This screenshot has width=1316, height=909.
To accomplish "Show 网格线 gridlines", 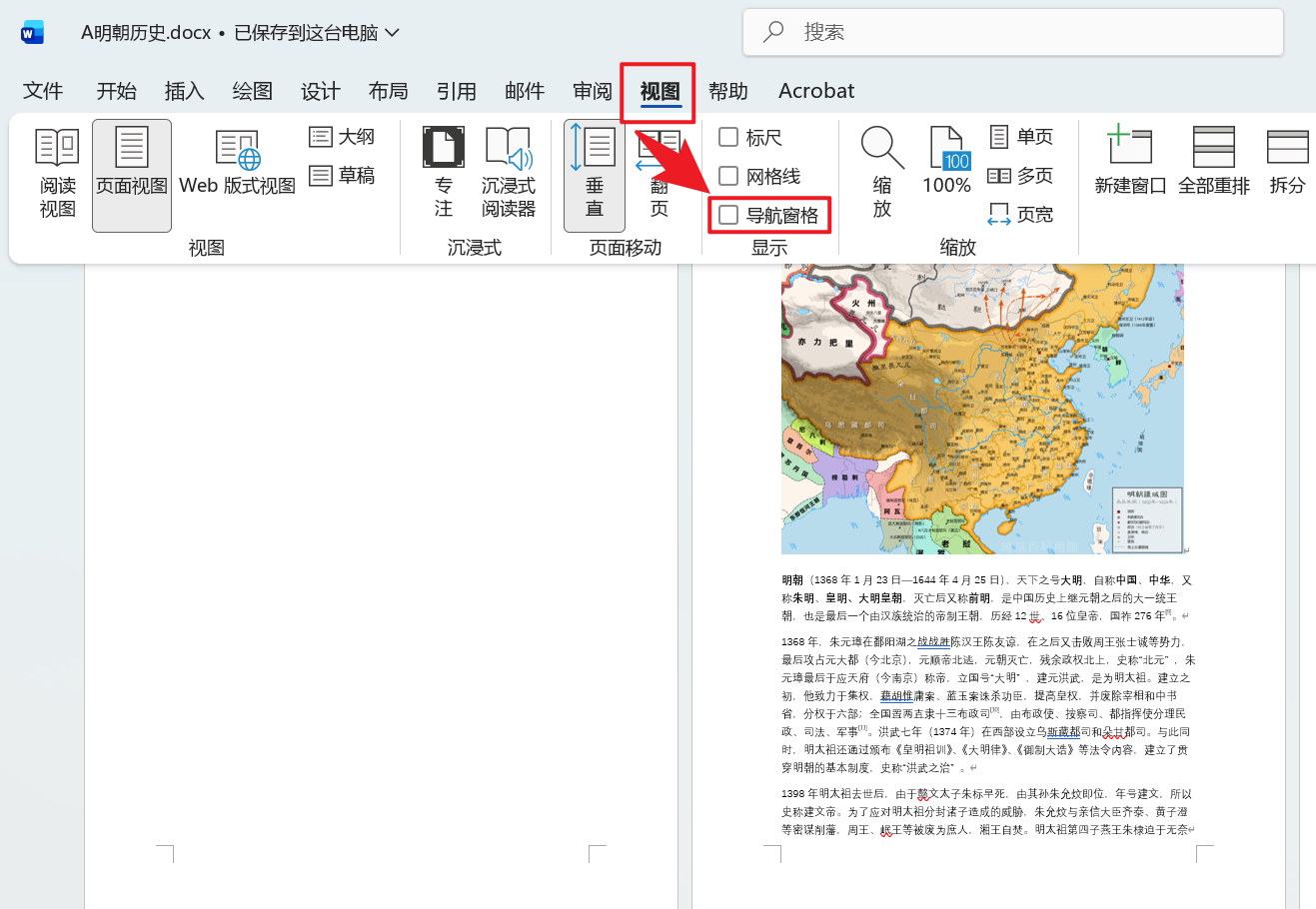I will [726, 176].
